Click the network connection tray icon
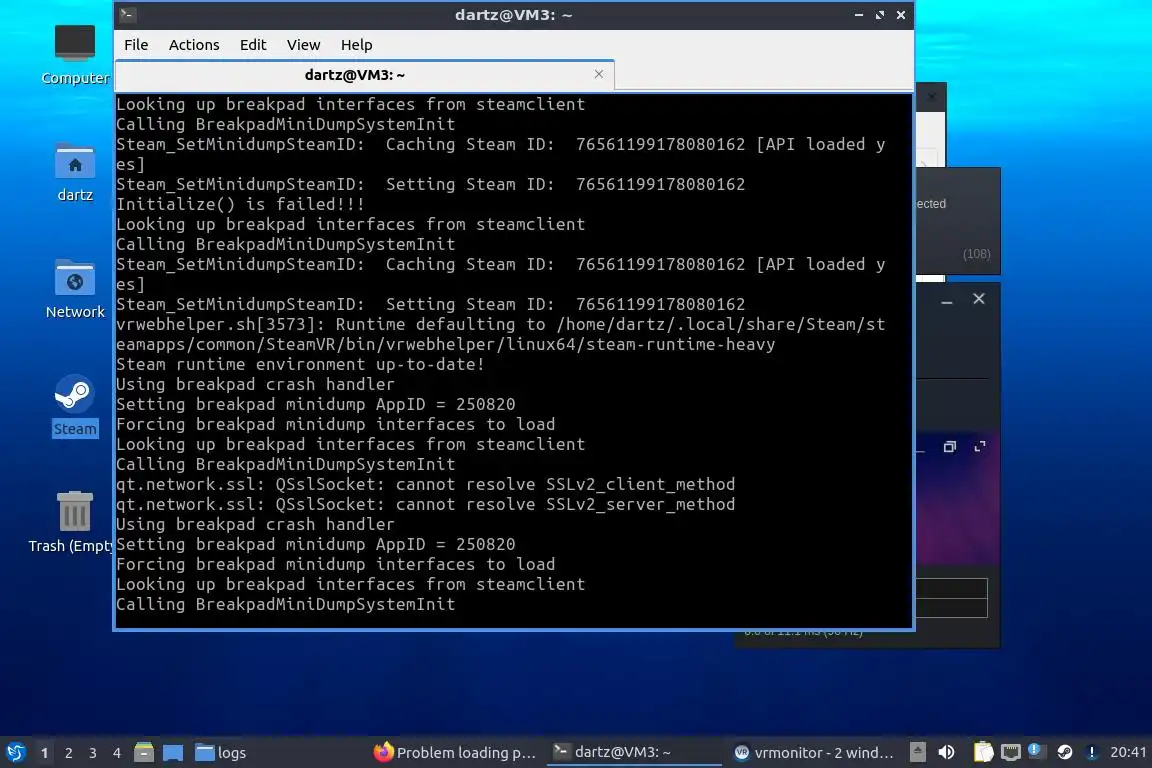1152x768 pixels. point(1011,752)
